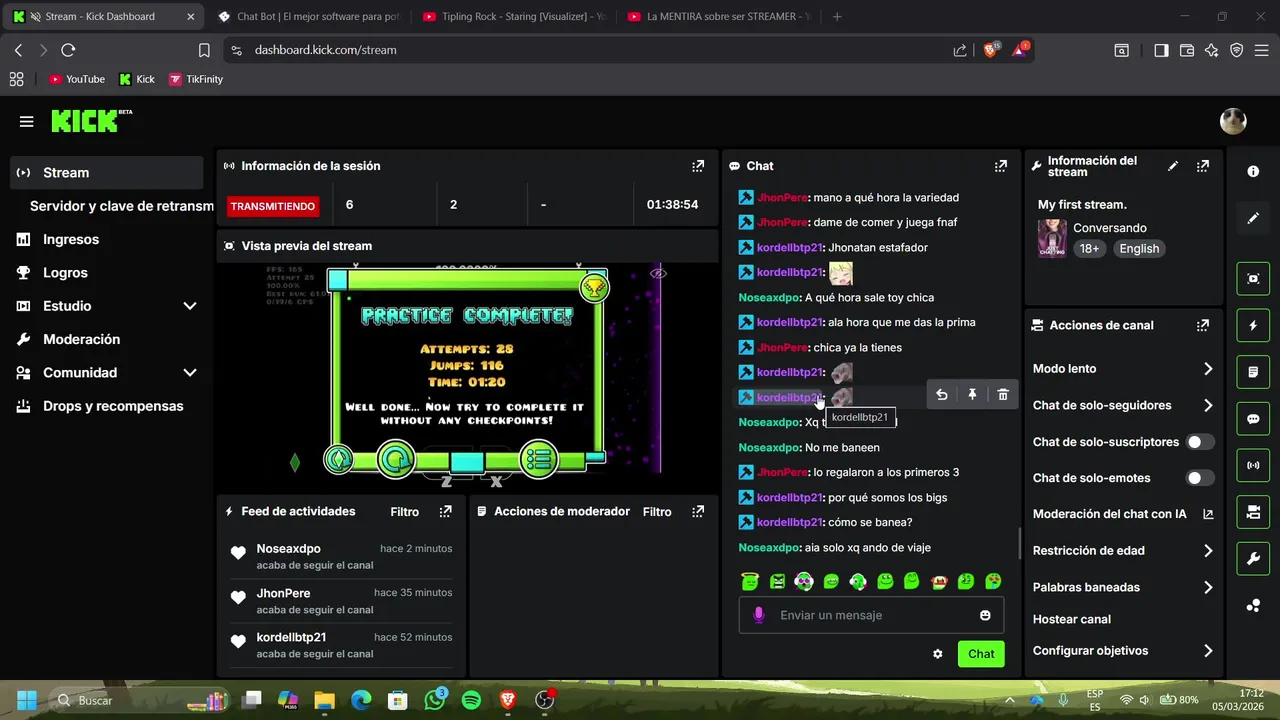Open the Brave Rewards triangle icon
1280x720 pixels.
tap(1020, 50)
